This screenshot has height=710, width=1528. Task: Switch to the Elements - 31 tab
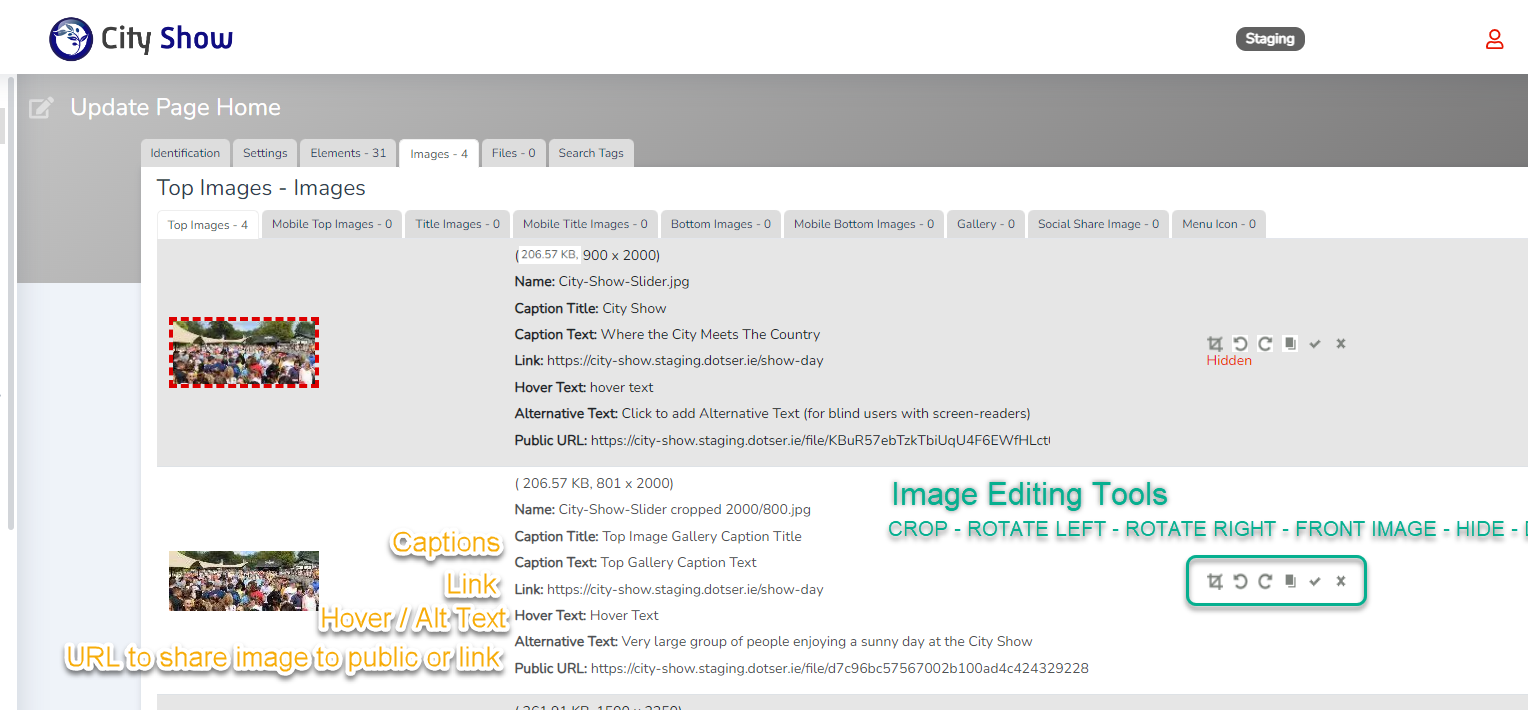click(x=348, y=153)
